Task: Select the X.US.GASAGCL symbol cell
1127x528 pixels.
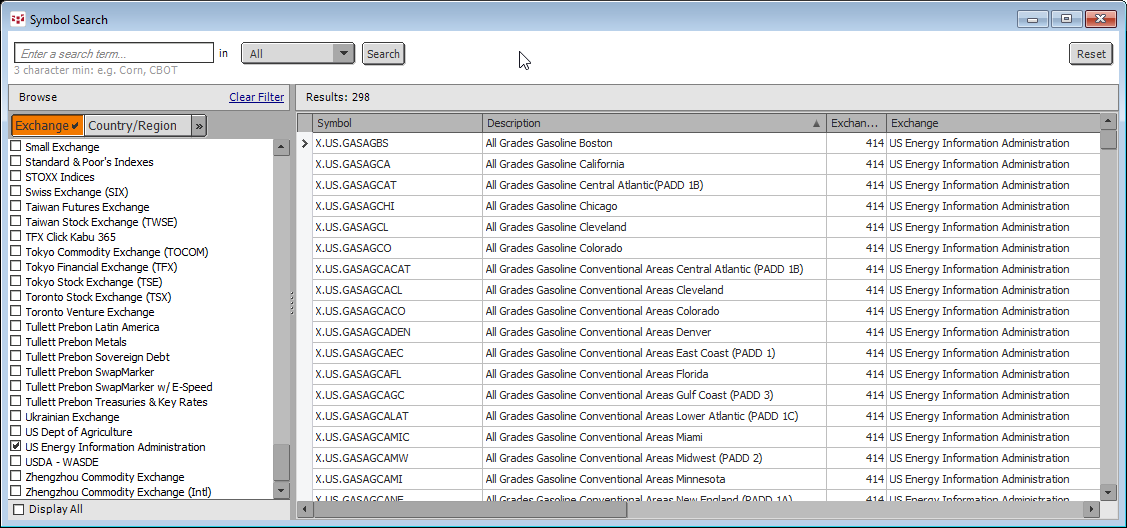Action: [397, 227]
